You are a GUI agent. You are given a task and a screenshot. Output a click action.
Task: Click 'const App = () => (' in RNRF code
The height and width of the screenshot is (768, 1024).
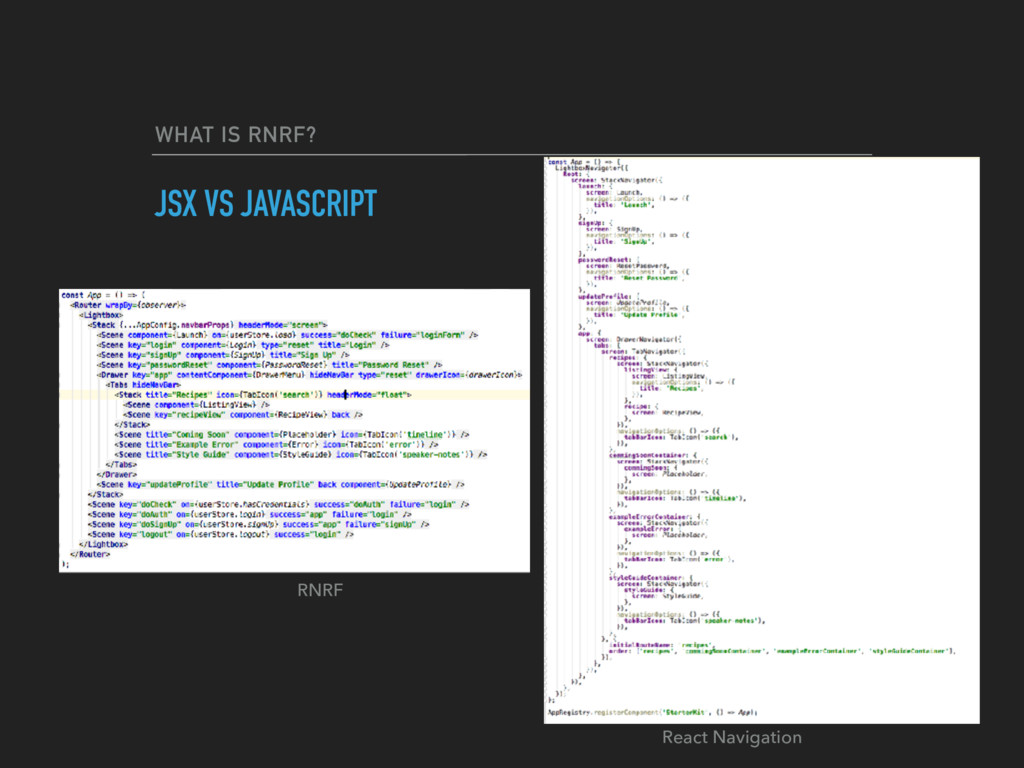103,295
